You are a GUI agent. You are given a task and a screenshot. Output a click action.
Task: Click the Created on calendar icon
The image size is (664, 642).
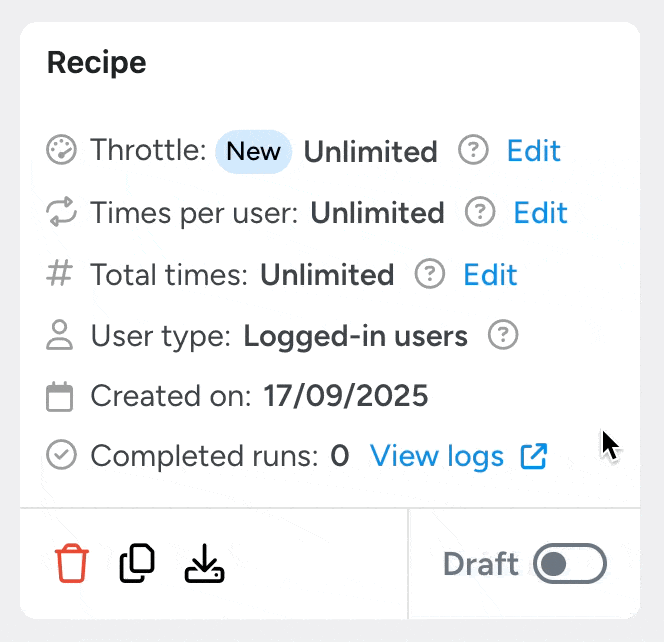point(62,397)
